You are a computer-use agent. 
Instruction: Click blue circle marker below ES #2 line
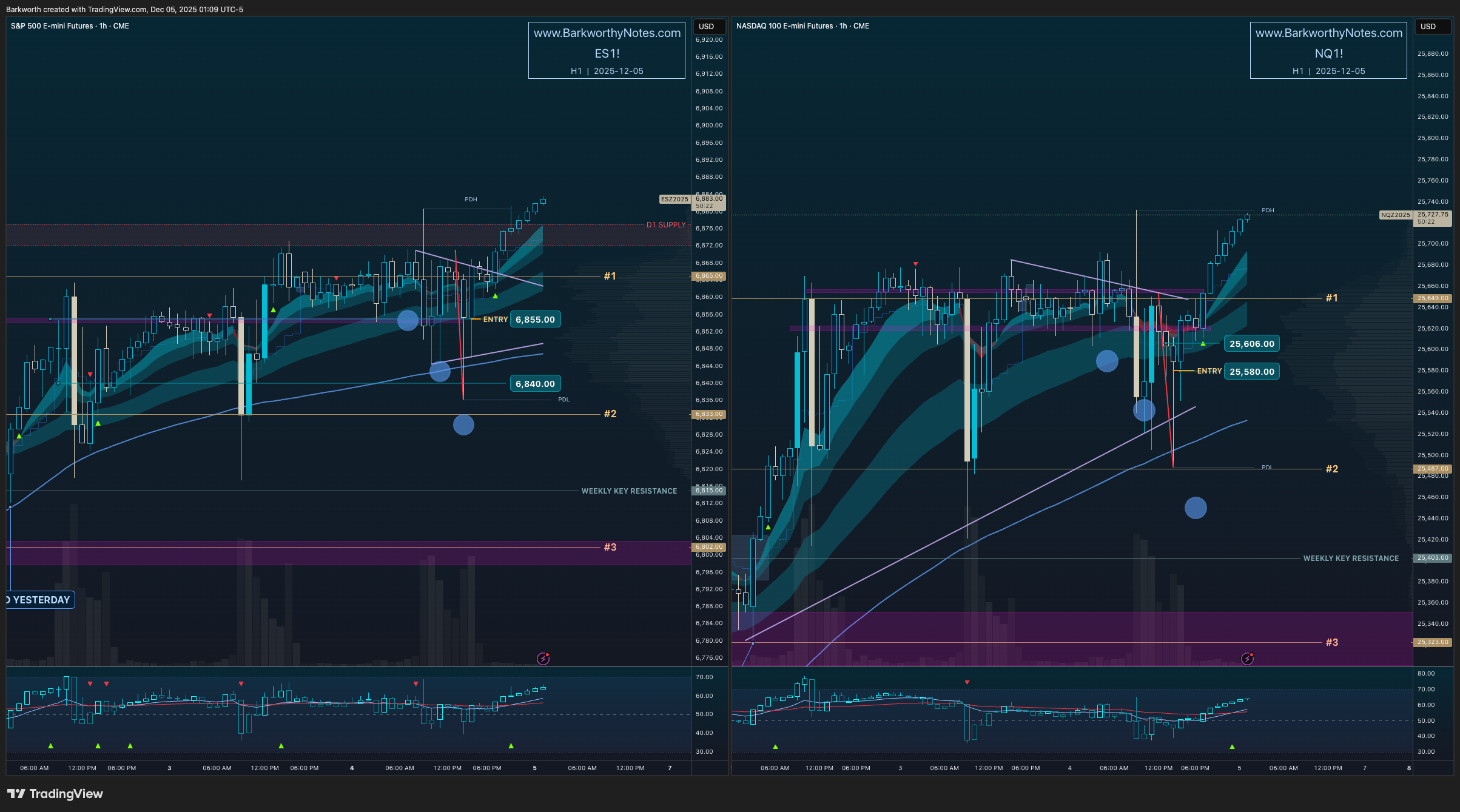point(463,425)
